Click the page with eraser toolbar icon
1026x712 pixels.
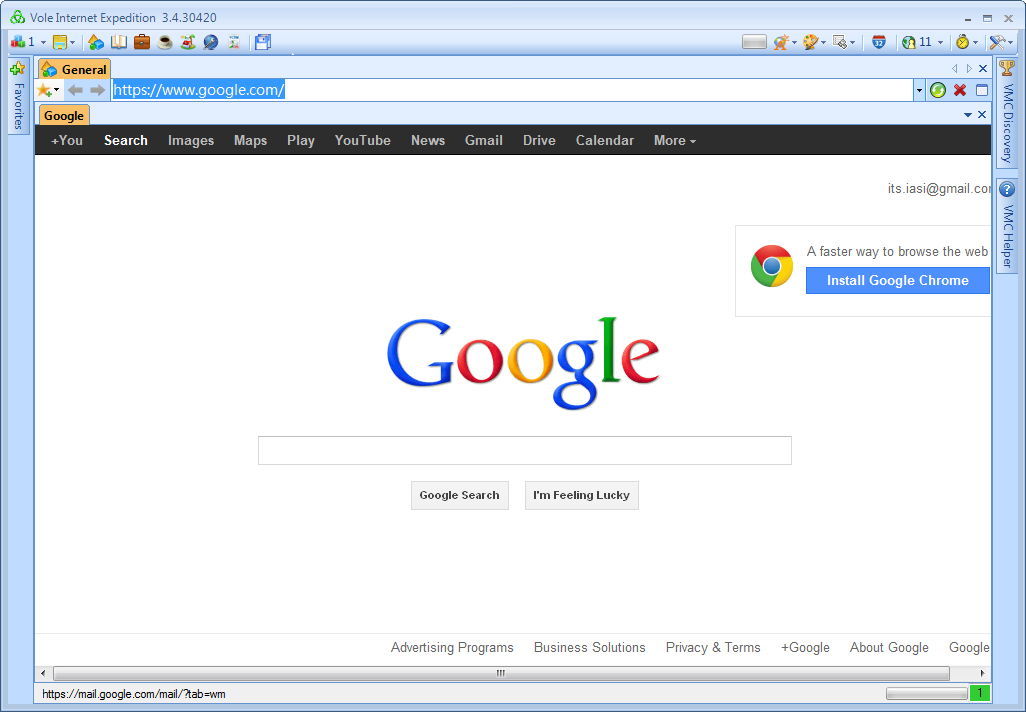pyautogui.click(x=840, y=42)
